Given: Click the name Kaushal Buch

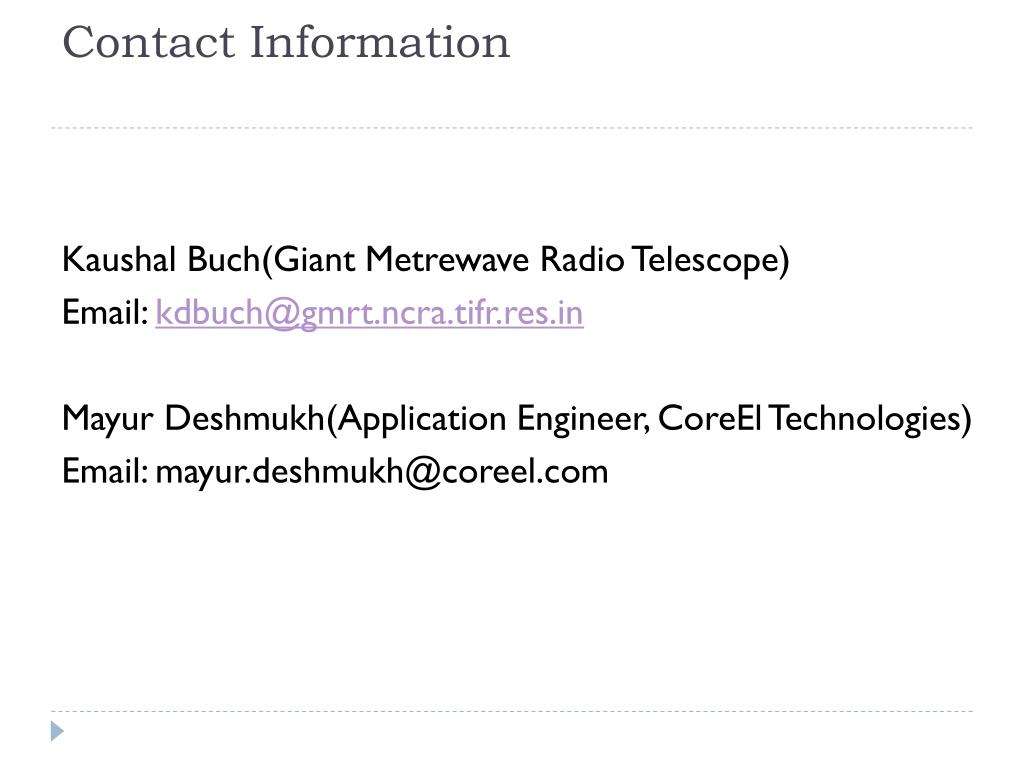Looking at the screenshot, I should [161, 259].
